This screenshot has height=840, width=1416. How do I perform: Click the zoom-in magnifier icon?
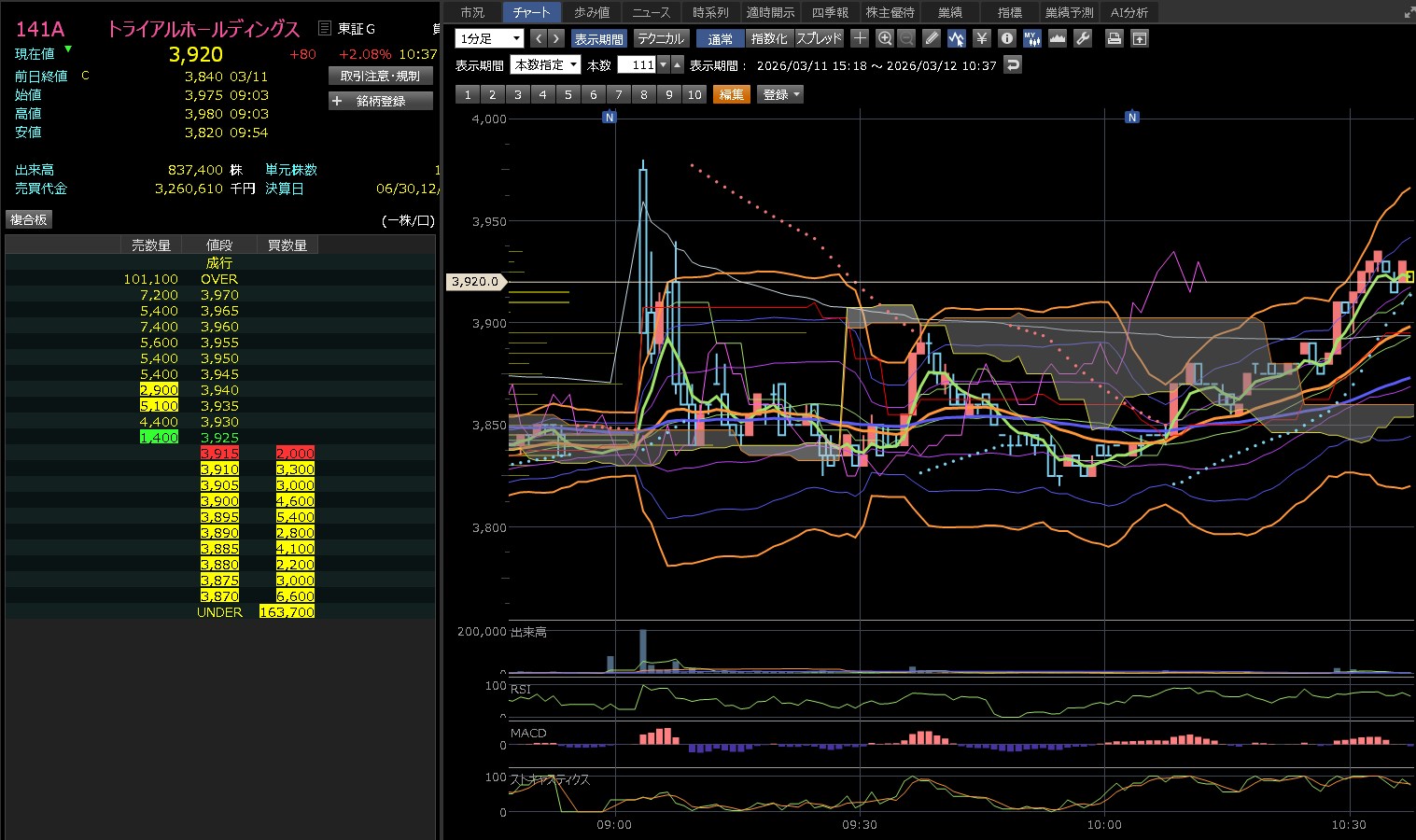(885, 38)
